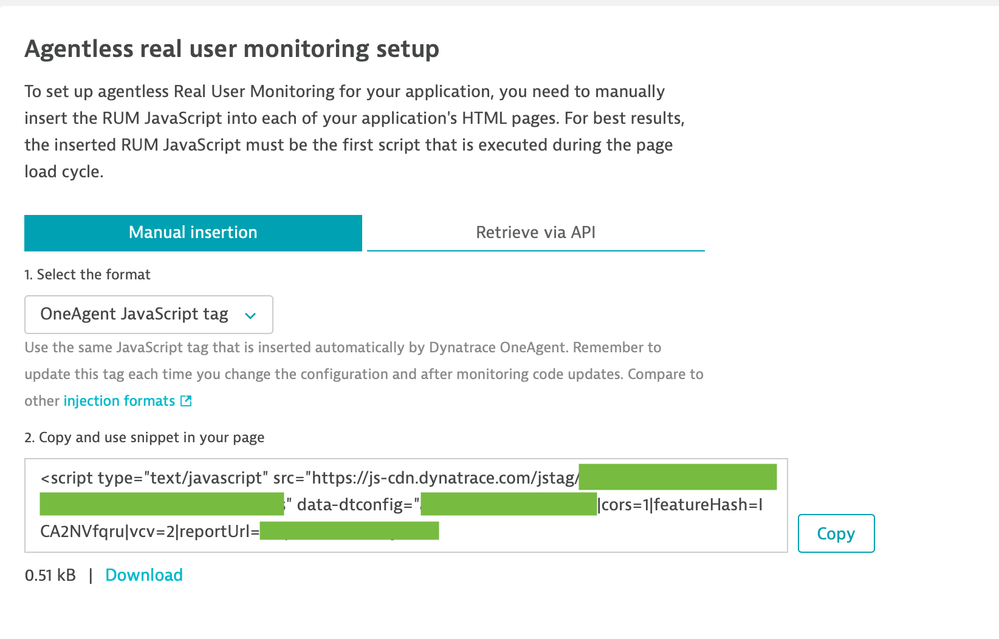Download the snippet via the Download link
This screenshot has width=999, height=639.
[144, 575]
